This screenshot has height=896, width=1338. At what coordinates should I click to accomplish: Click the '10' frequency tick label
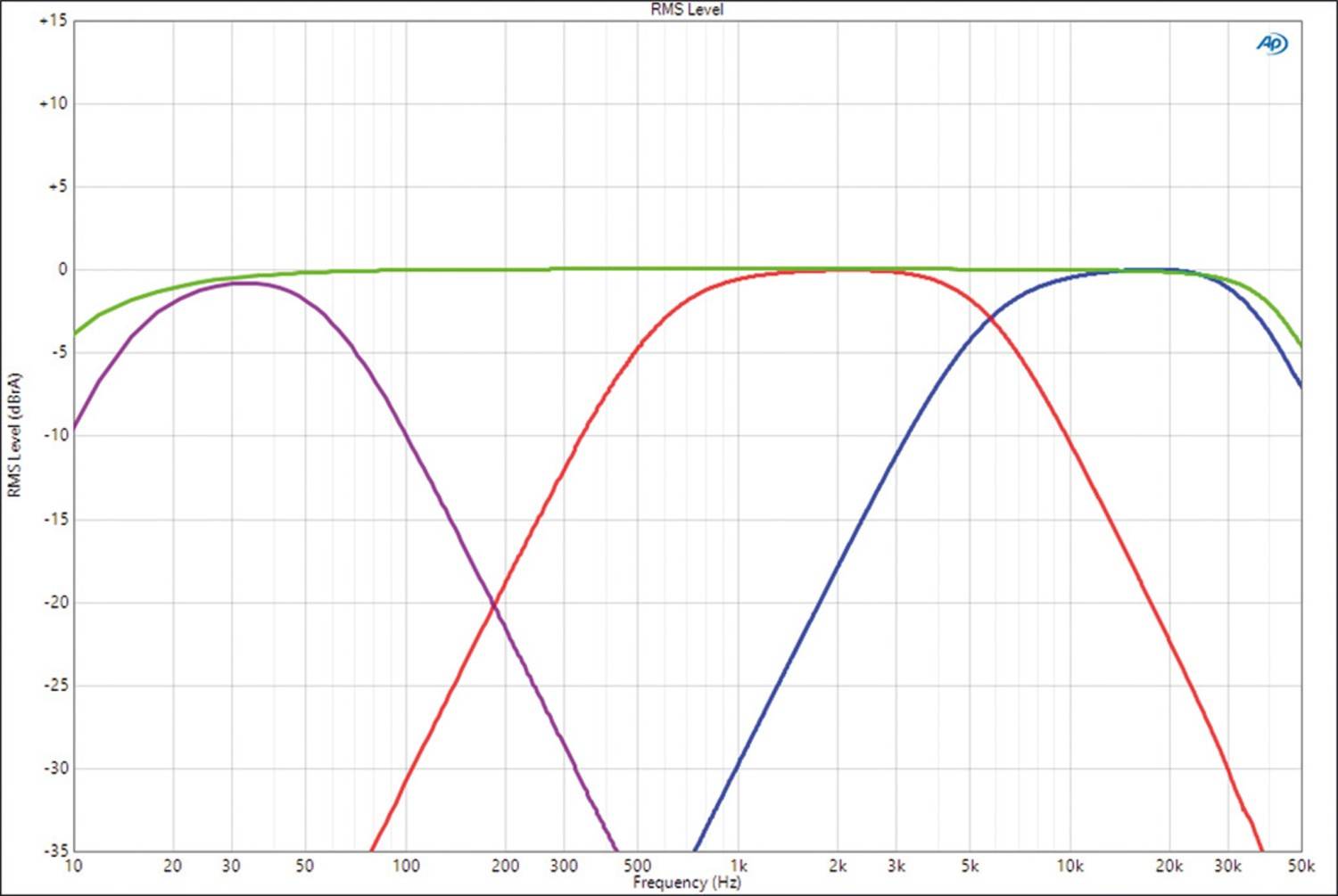click(x=73, y=866)
